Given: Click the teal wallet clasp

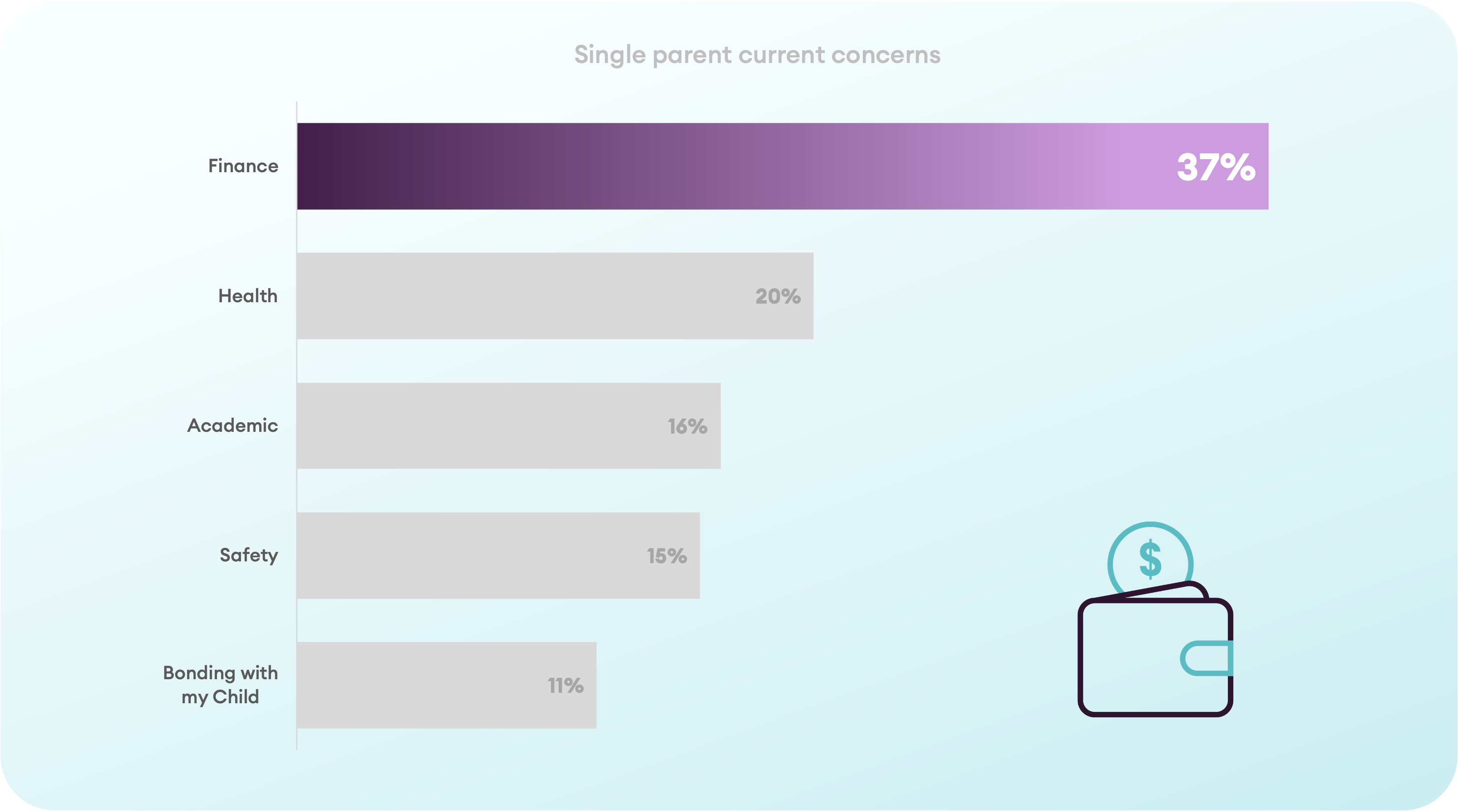Looking at the screenshot, I should (x=1207, y=658).
